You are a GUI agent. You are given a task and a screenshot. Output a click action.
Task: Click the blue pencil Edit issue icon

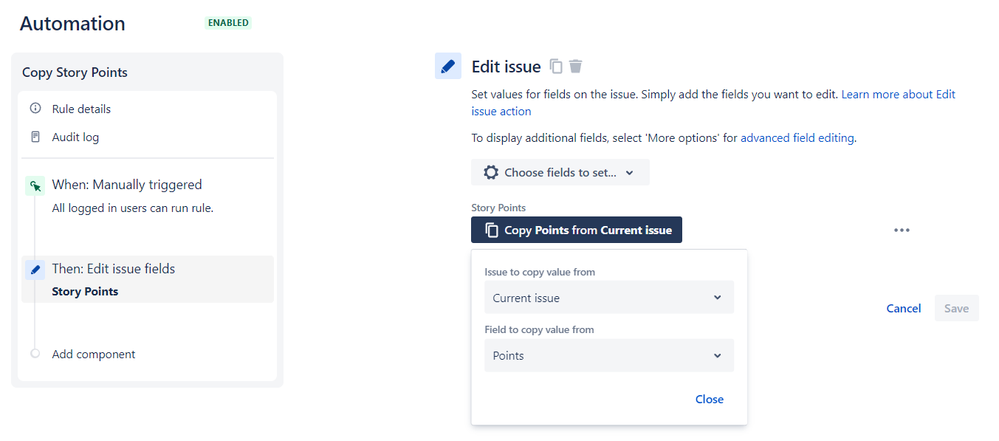[x=448, y=67]
